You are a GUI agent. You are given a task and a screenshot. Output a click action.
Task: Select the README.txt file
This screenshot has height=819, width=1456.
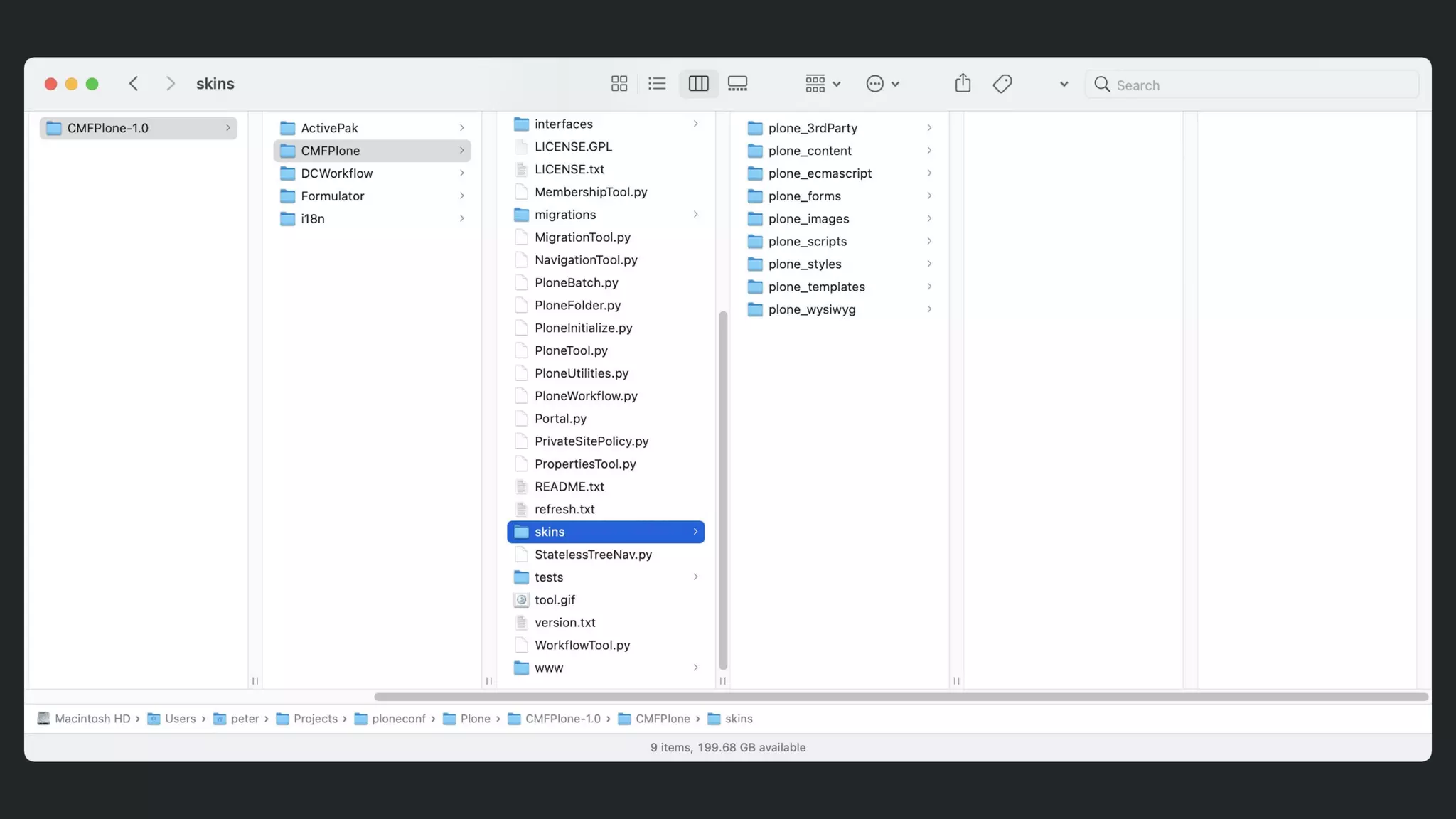coord(569,486)
